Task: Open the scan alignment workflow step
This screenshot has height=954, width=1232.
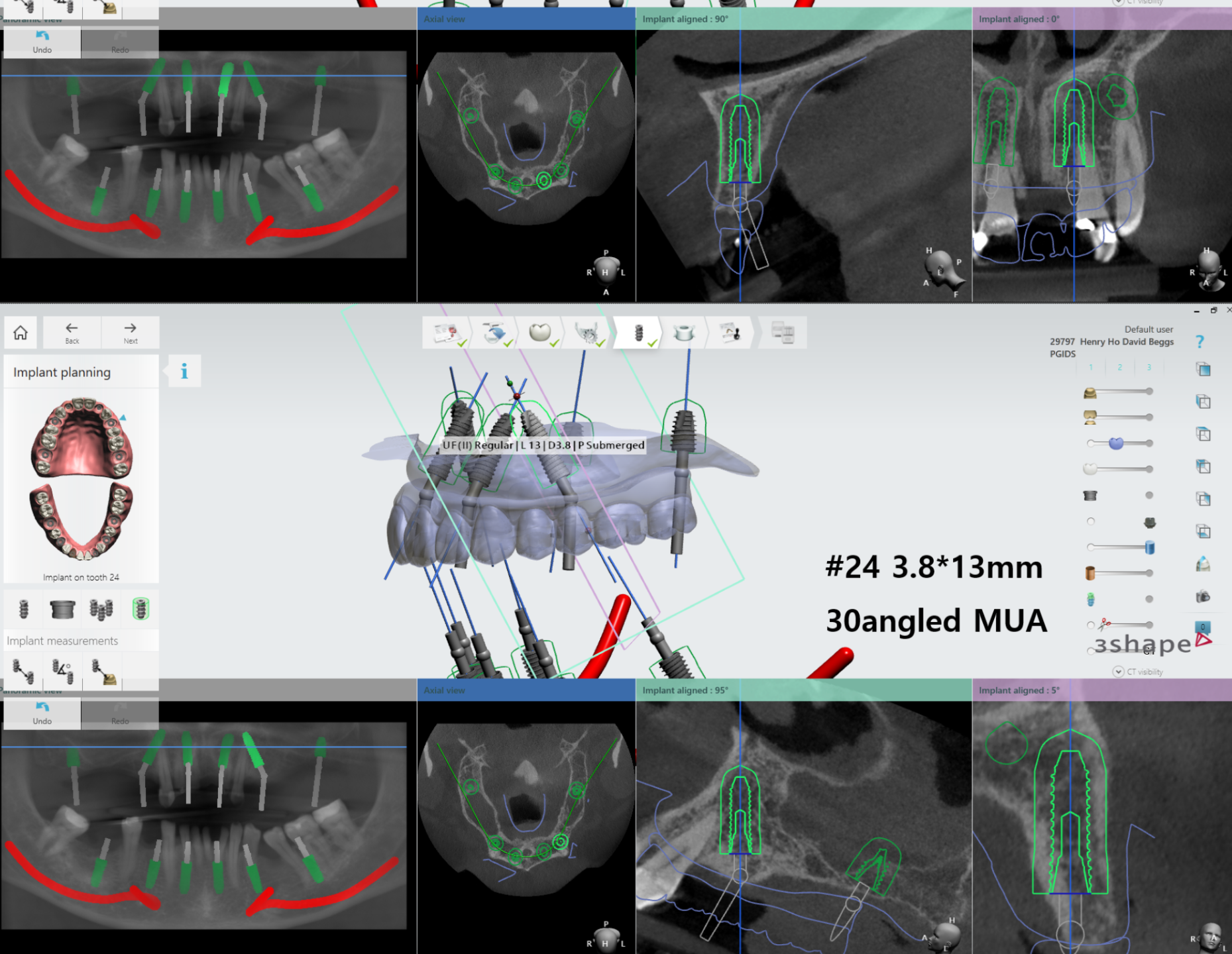Action: click(495, 333)
